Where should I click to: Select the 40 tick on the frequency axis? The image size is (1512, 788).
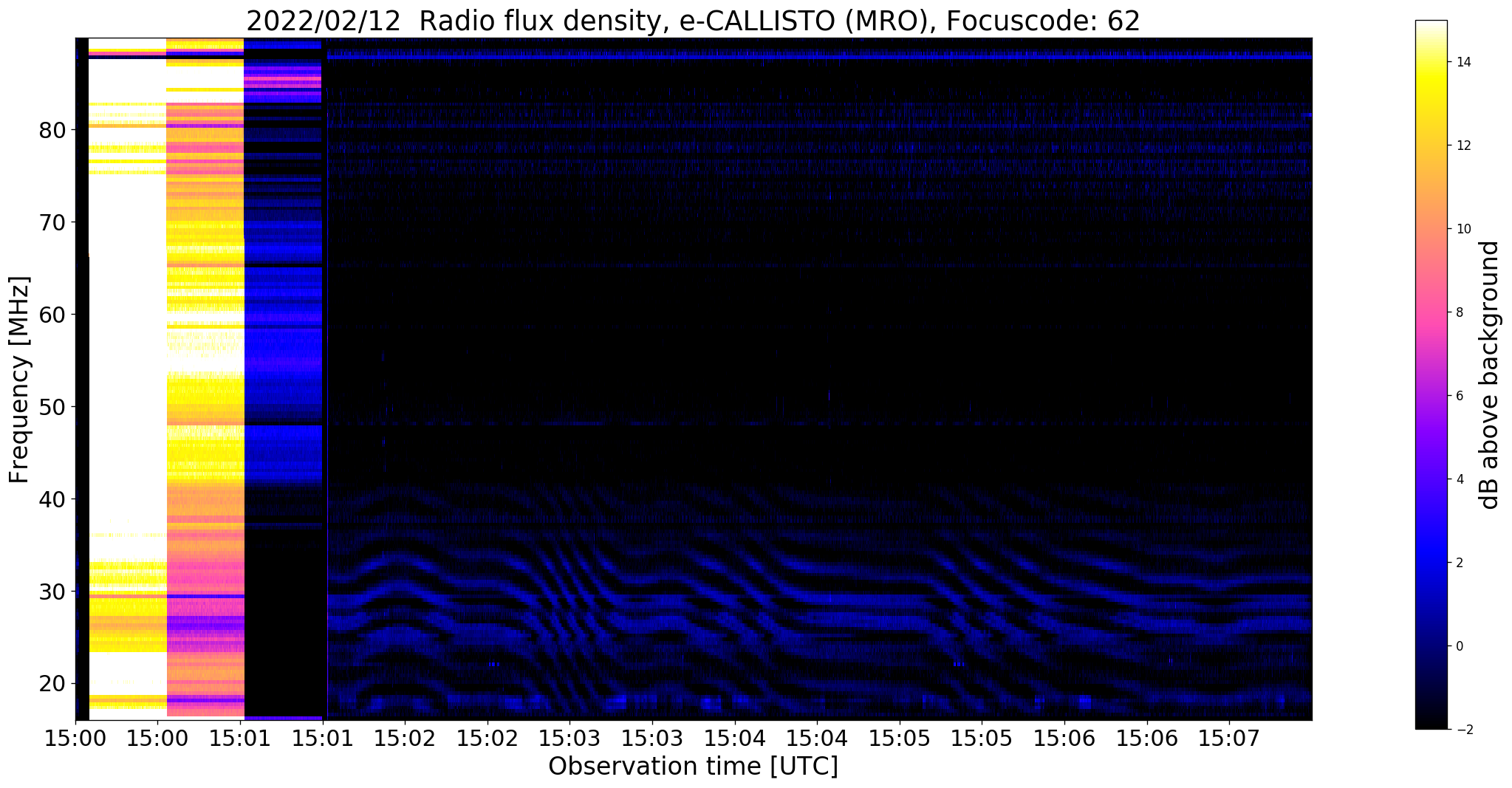click(52, 499)
